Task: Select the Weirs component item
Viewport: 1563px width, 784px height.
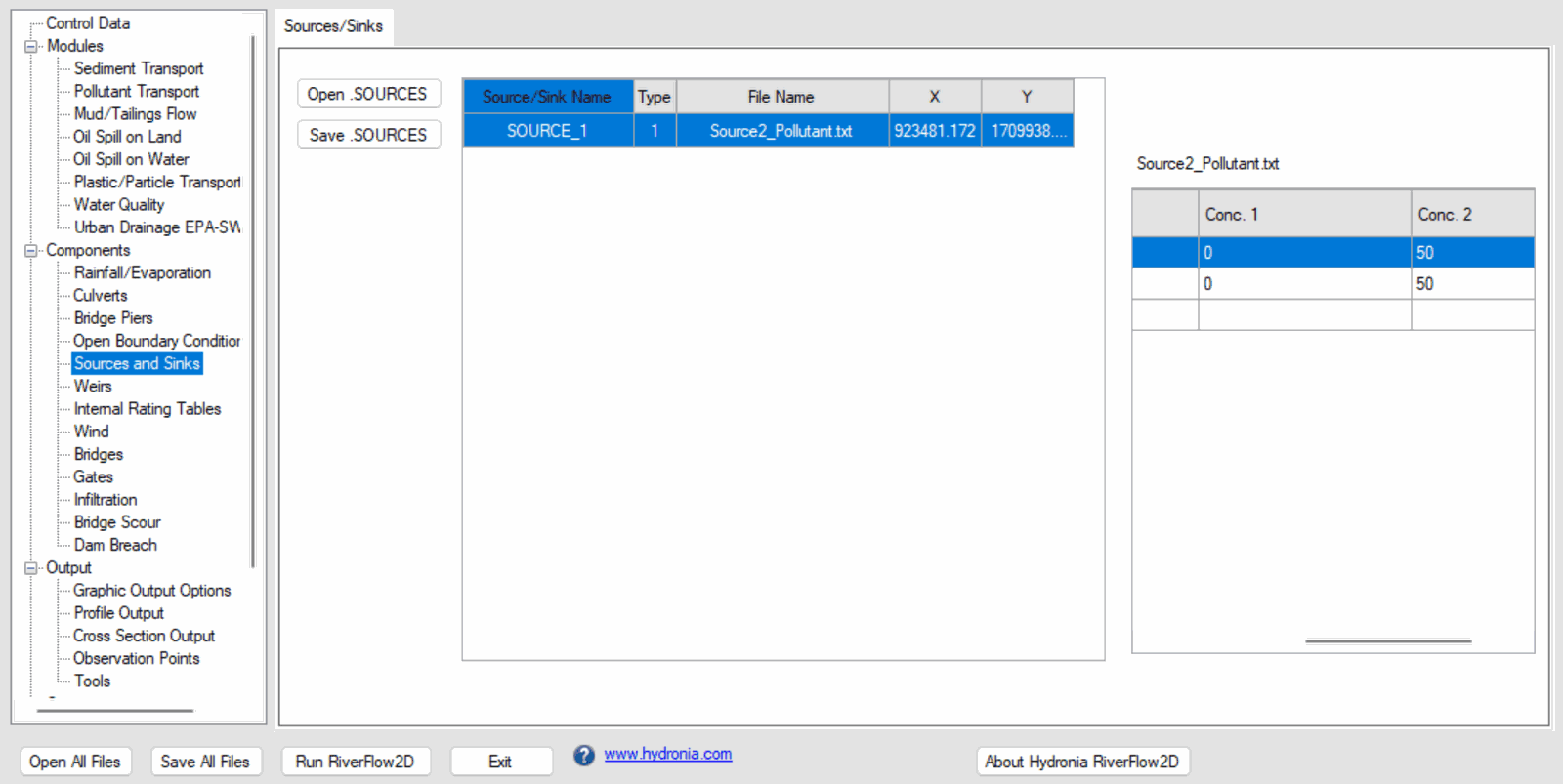Action: [x=93, y=387]
